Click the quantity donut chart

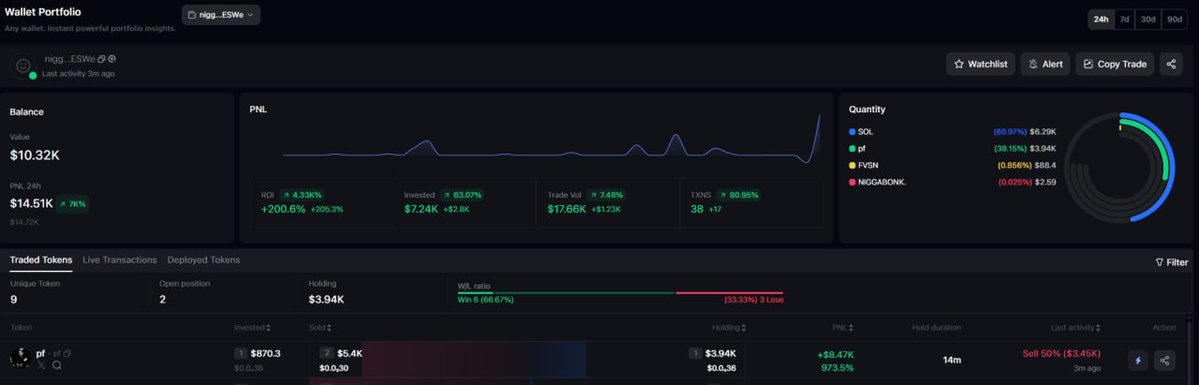1120,168
